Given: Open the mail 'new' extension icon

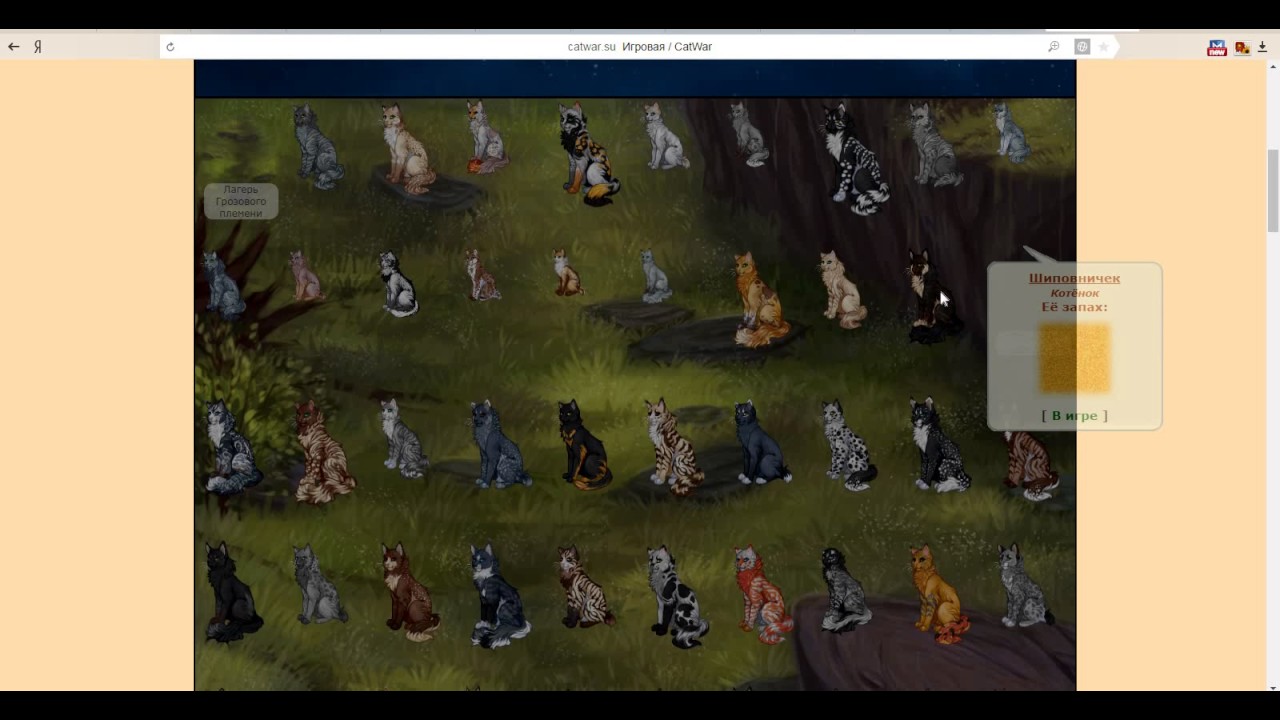Looking at the screenshot, I should [x=1217, y=47].
